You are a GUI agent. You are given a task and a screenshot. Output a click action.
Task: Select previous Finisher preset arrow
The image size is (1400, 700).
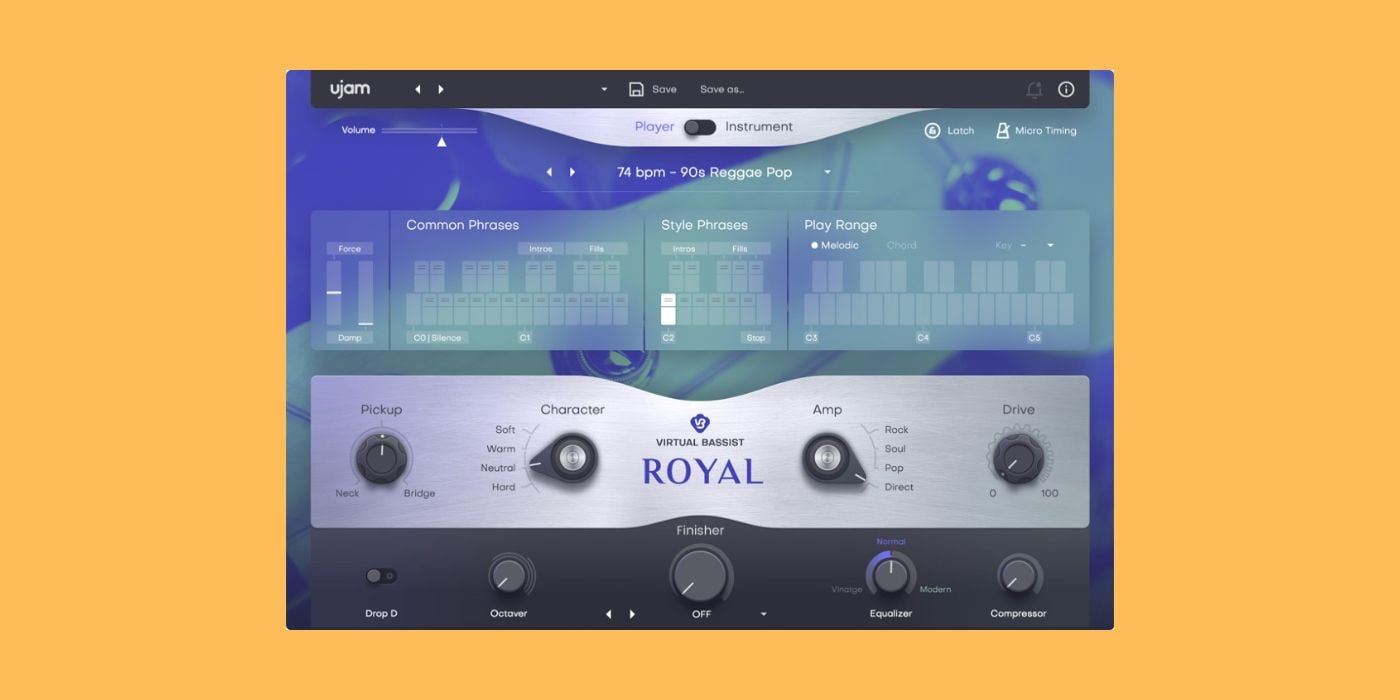pyautogui.click(x=608, y=614)
